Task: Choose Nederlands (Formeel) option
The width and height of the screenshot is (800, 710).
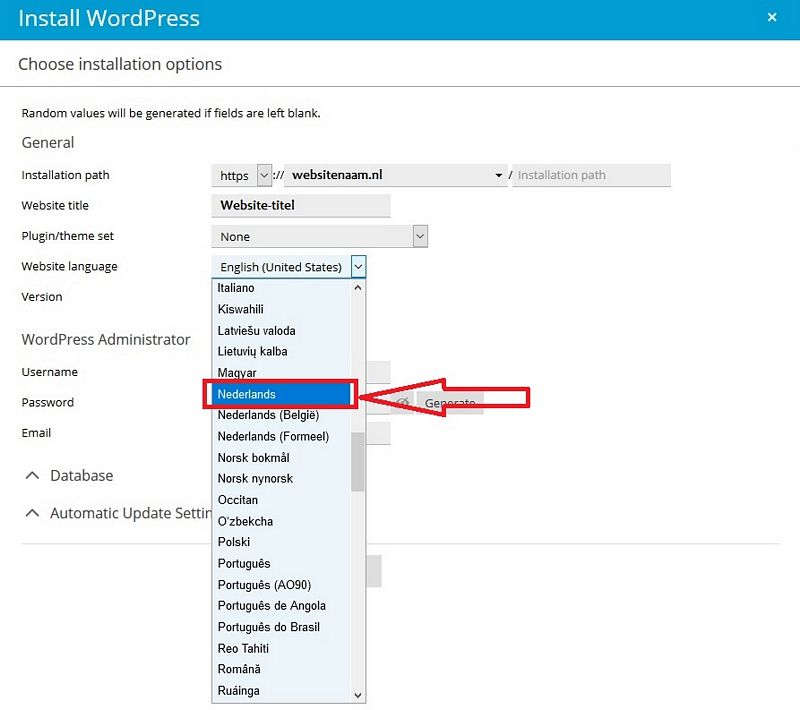Action: [281, 437]
